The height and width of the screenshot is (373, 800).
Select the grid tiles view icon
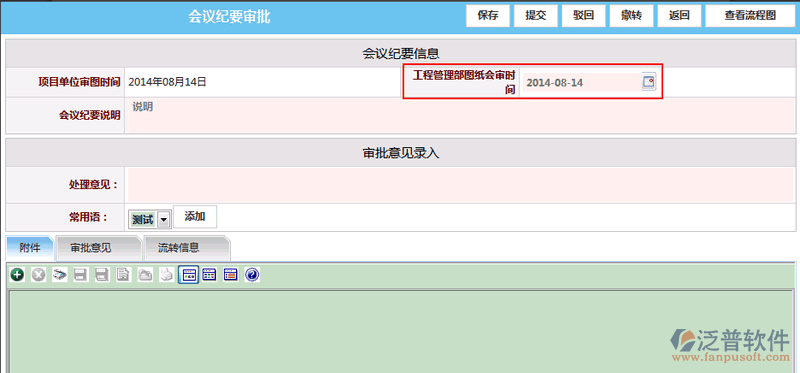209,276
